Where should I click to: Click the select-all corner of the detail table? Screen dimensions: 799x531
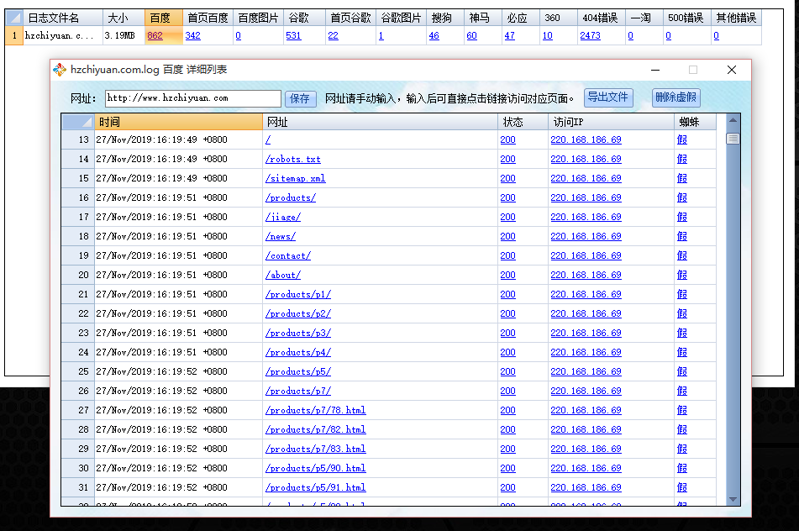tap(78, 122)
